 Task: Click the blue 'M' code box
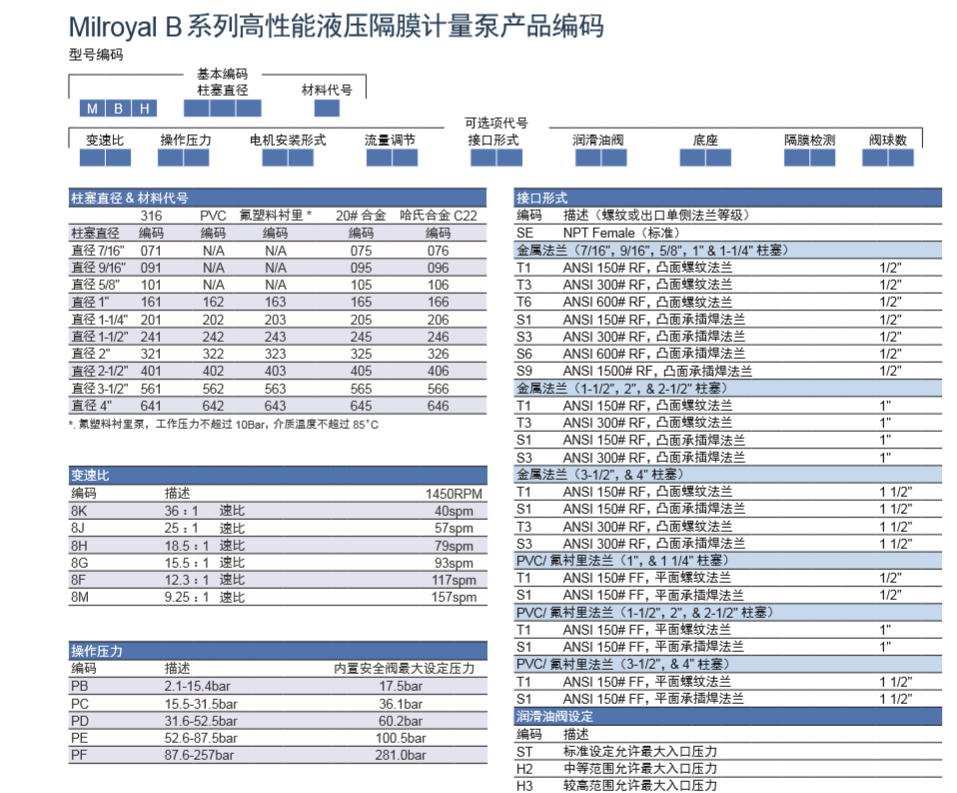coord(92,108)
